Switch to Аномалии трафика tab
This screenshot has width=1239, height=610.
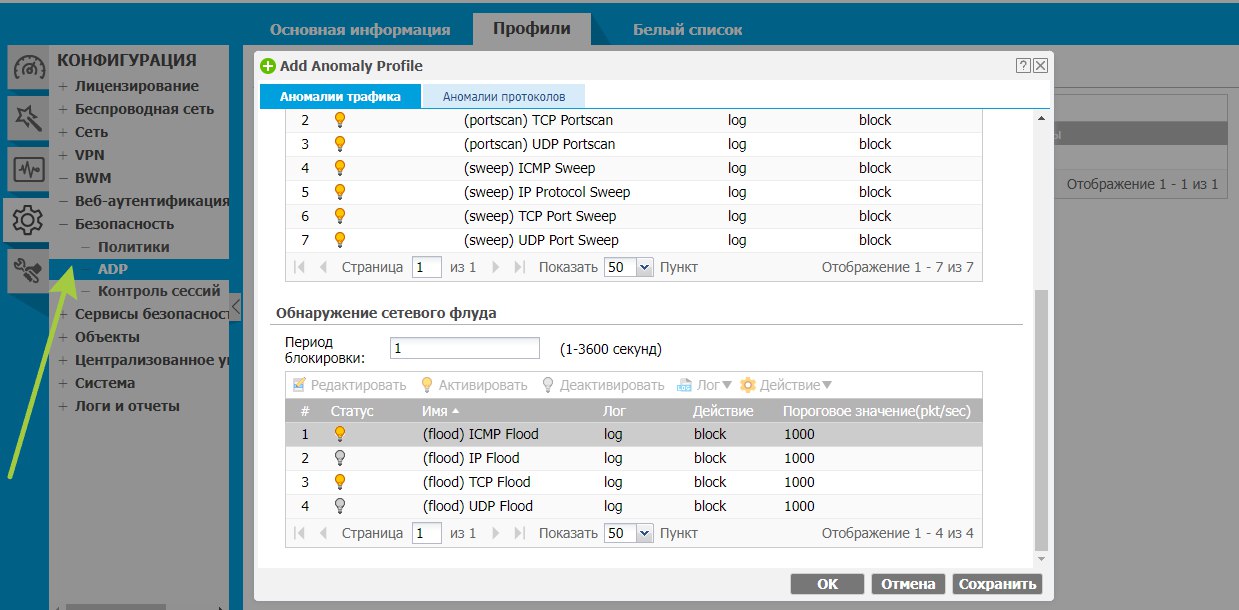coord(340,97)
